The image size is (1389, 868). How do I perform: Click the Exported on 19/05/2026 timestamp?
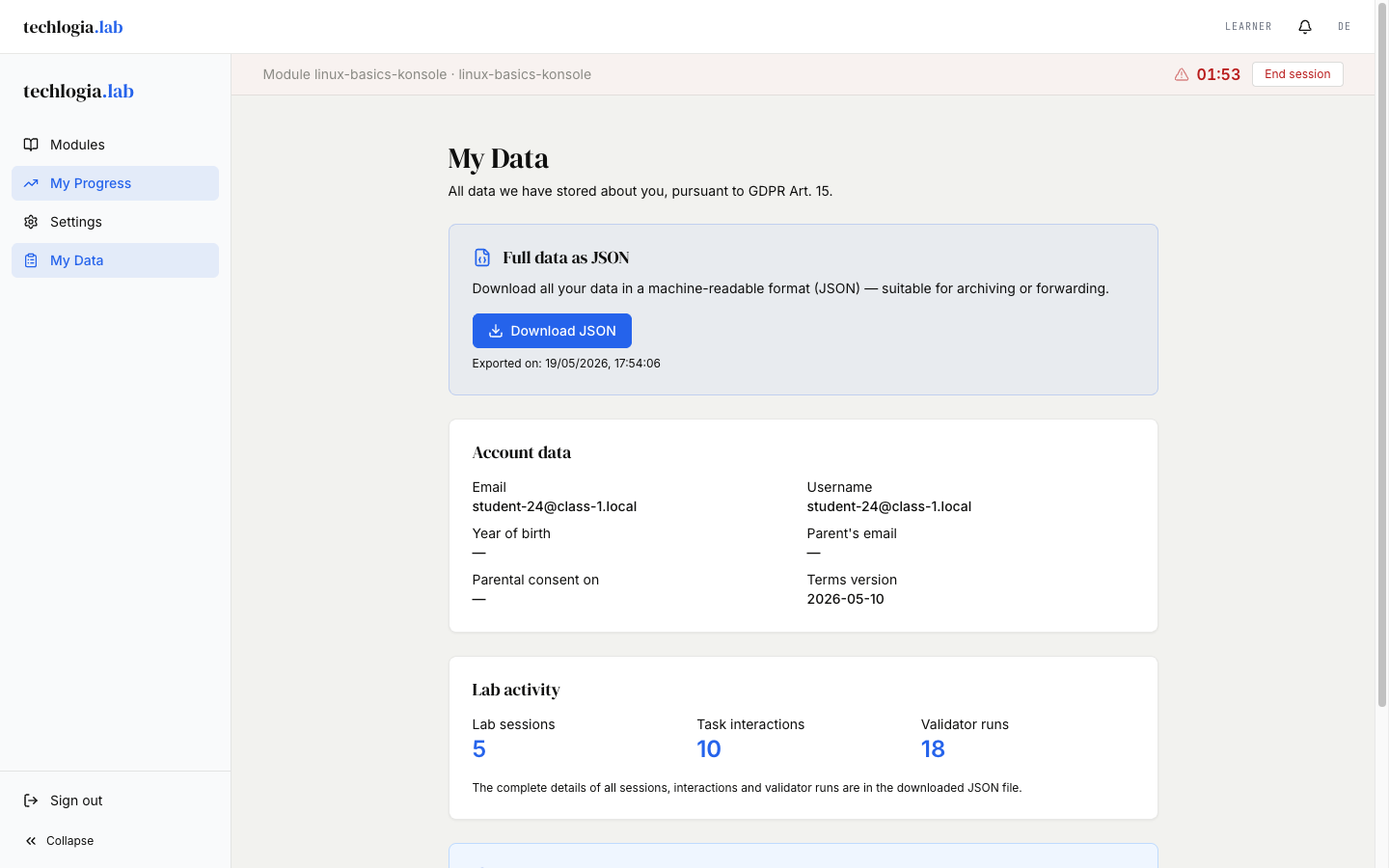566,364
